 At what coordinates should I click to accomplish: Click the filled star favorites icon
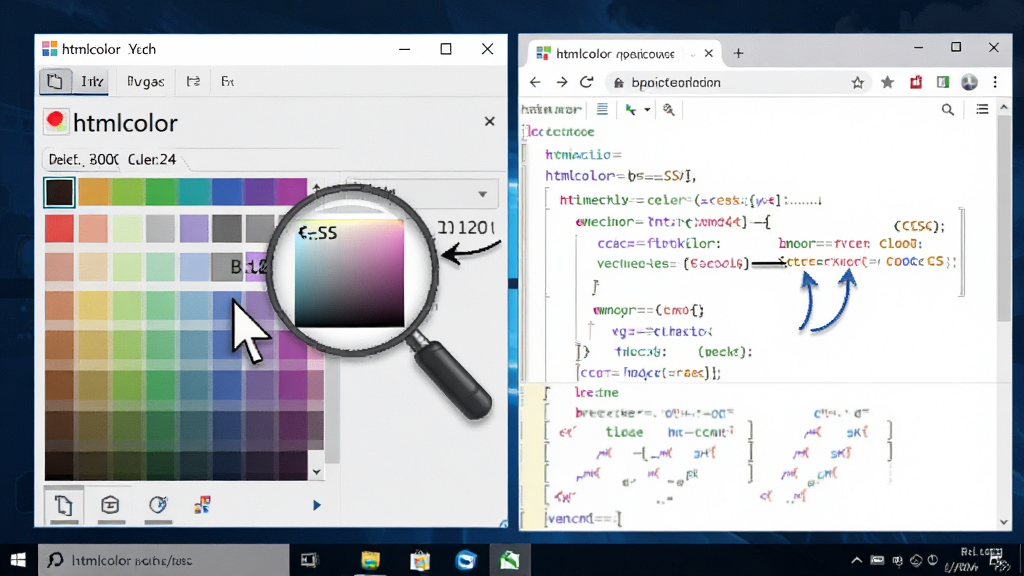click(887, 82)
